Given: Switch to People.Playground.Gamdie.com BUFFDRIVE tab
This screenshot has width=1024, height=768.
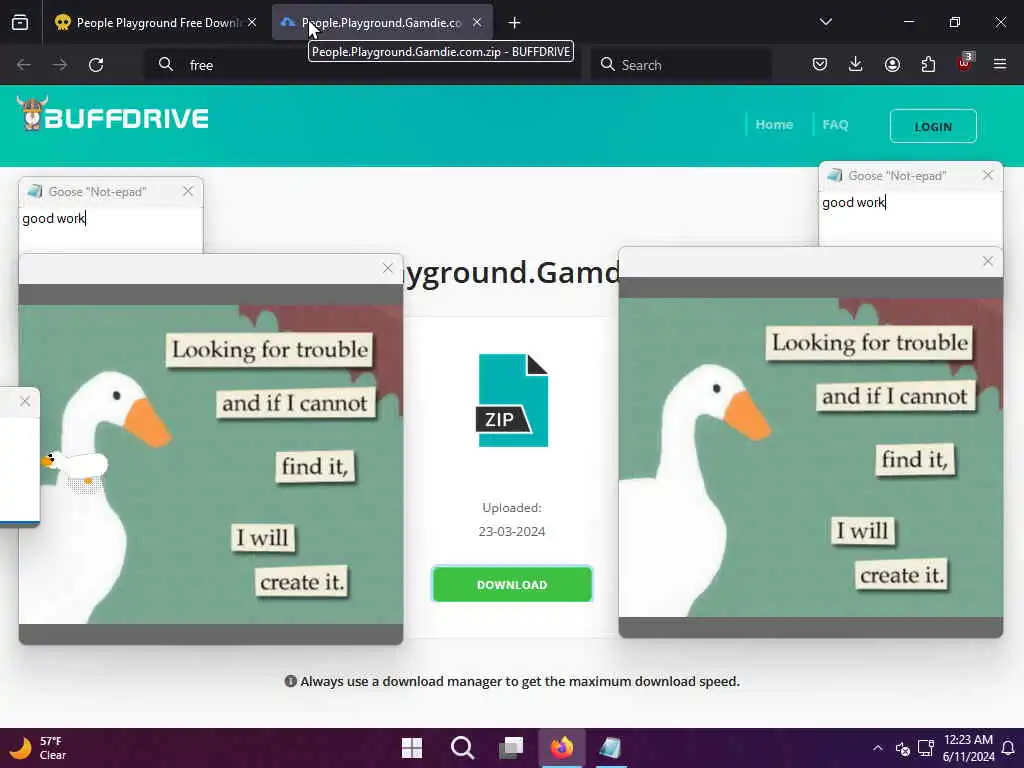Looking at the screenshot, I should (x=382, y=23).
